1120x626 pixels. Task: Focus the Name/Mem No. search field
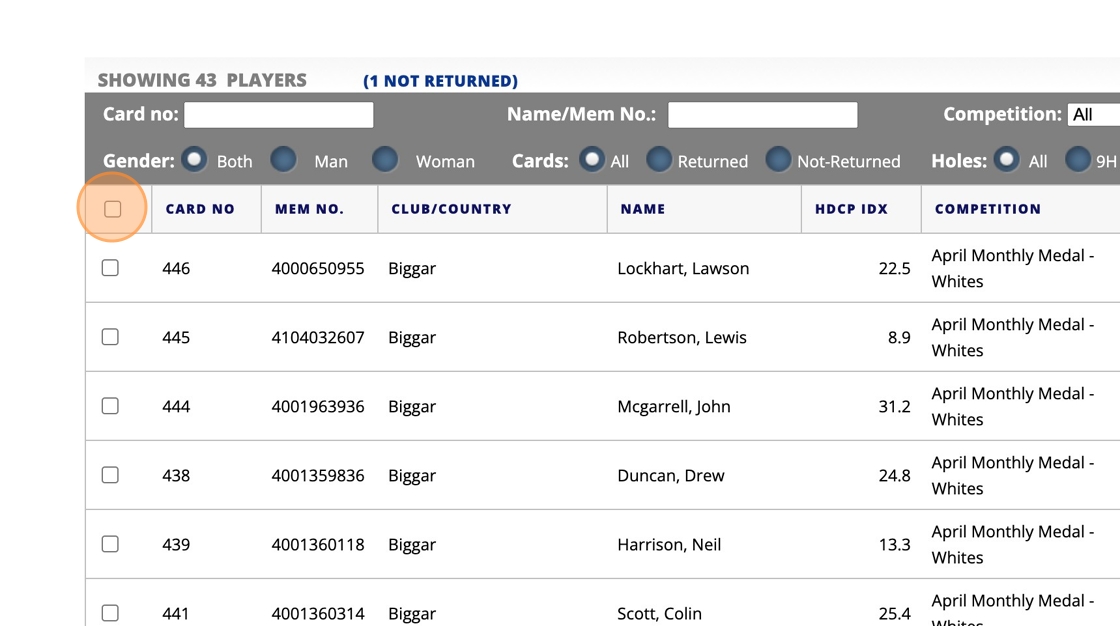[x=762, y=115]
